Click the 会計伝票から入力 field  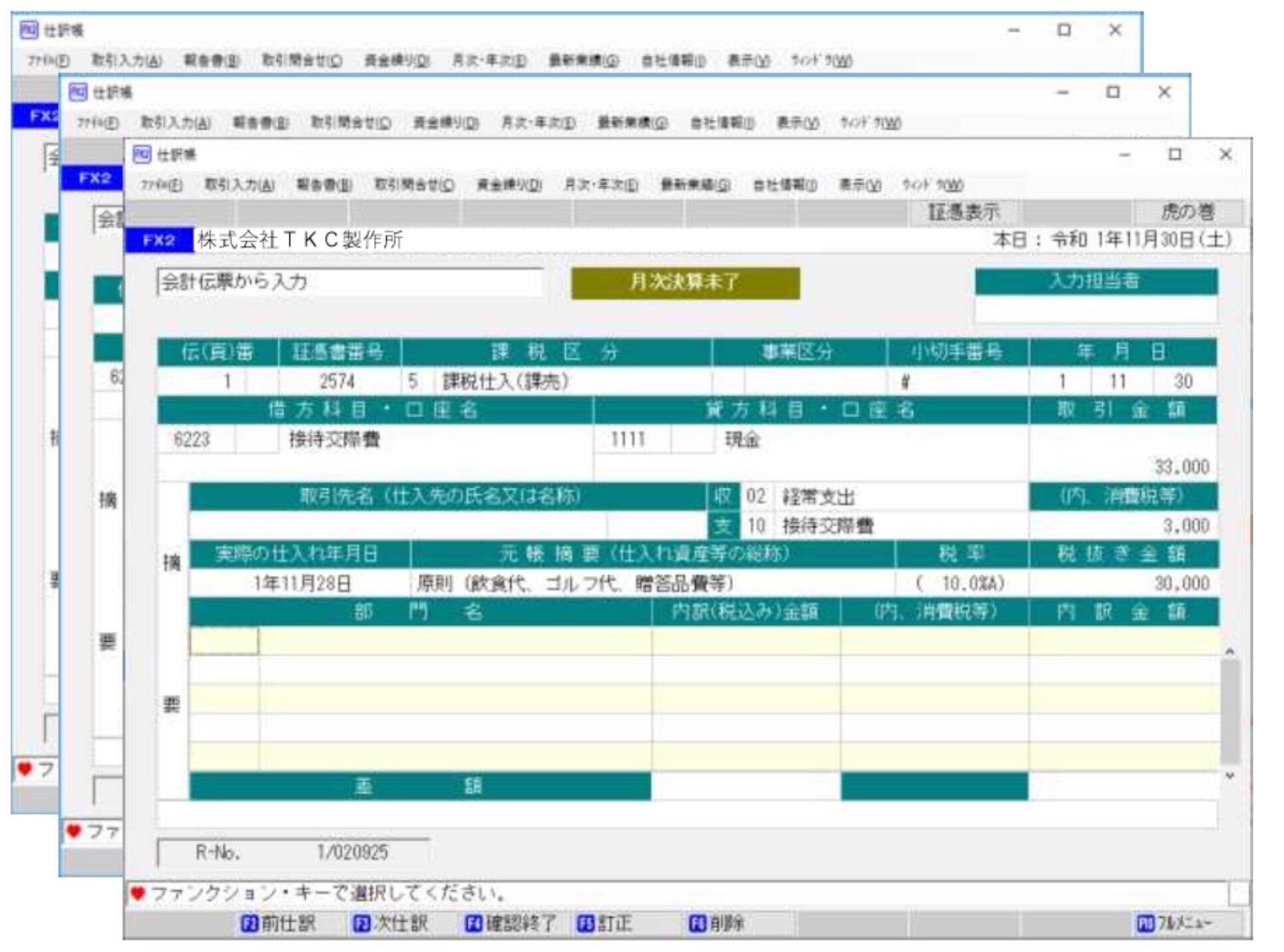pos(350,282)
